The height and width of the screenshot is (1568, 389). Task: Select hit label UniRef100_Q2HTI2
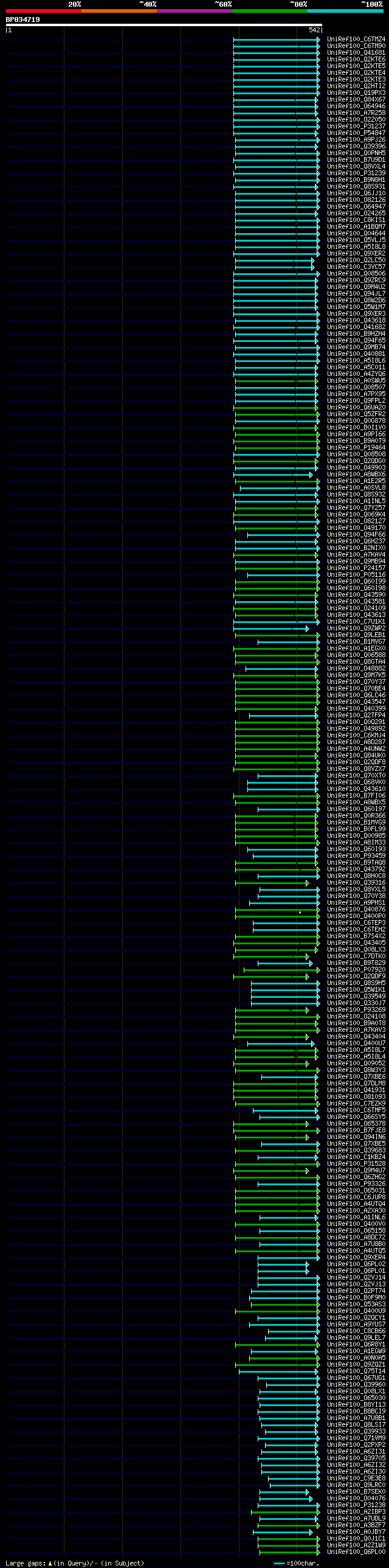[x=356, y=86]
